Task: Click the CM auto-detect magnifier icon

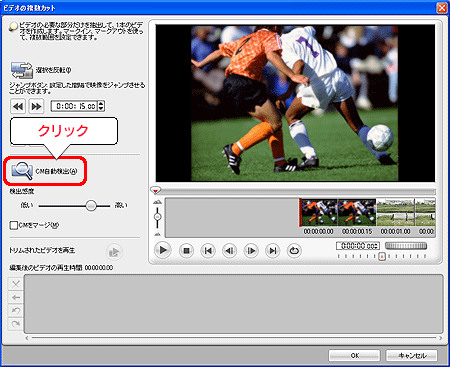Action: tap(22, 171)
